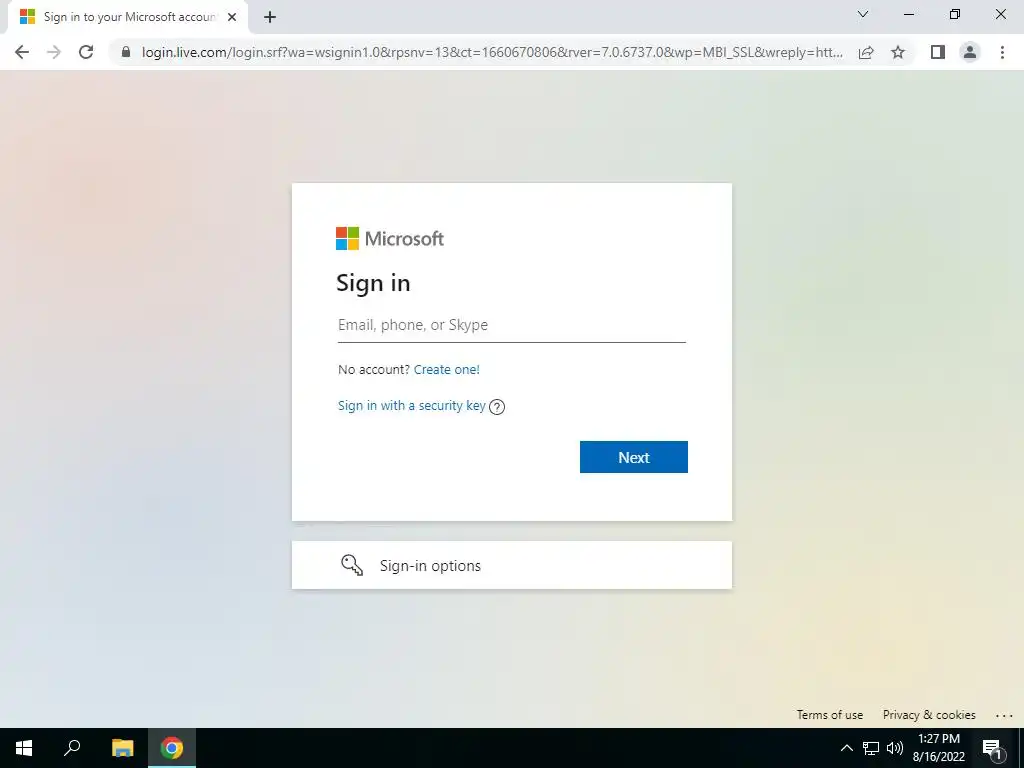Focus the Email, phone, or Skype field

[x=511, y=325]
